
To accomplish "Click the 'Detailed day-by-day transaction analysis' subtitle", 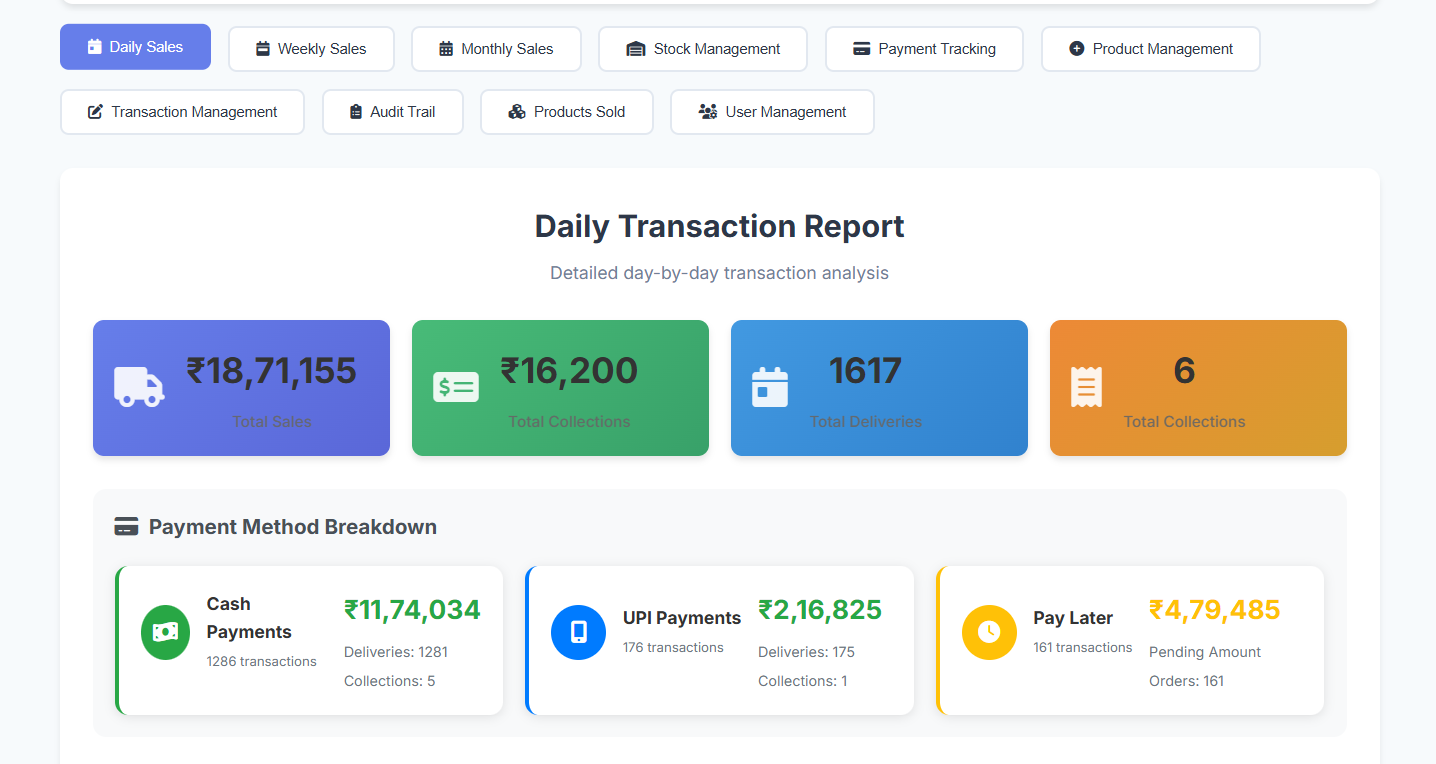I will 720,273.
